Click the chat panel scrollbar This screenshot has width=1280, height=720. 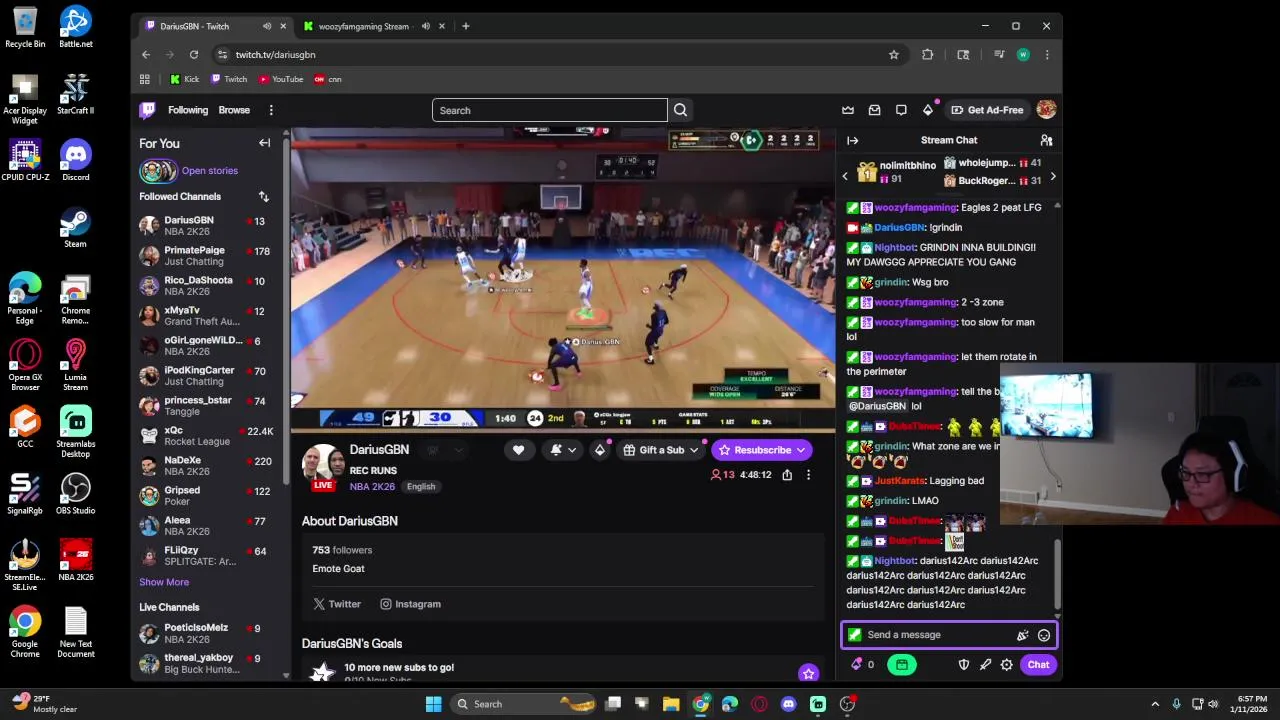(1057, 575)
